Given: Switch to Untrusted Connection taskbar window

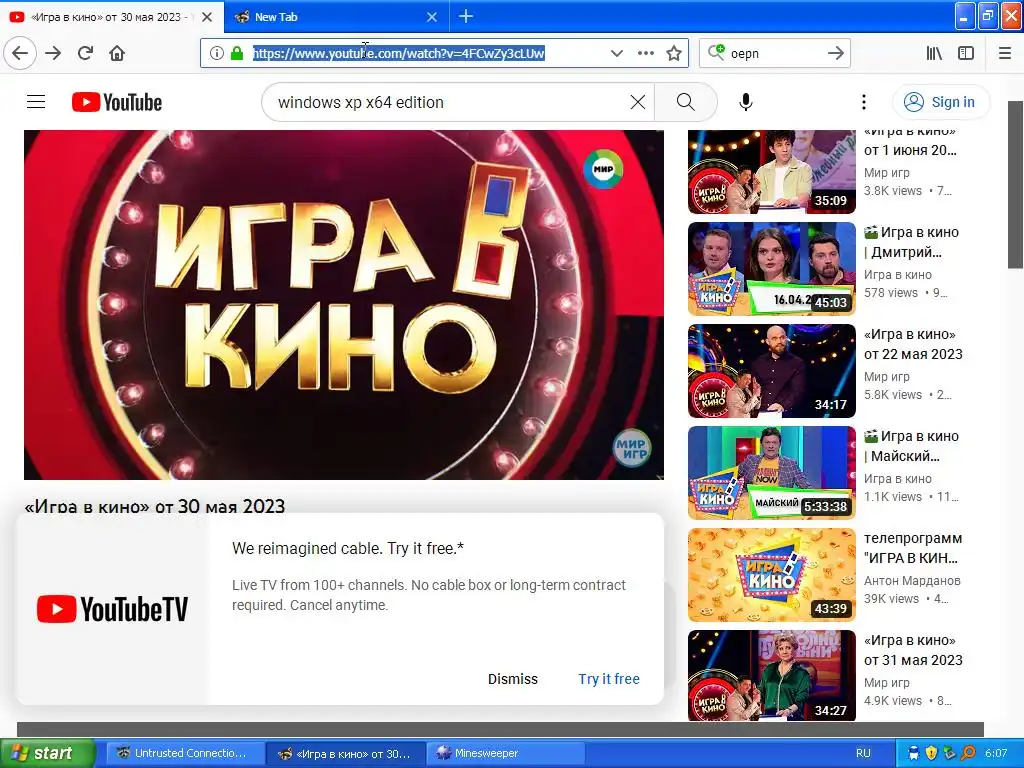Looking at the screenshot, I should pyautogui.click(x=185, y=753).
